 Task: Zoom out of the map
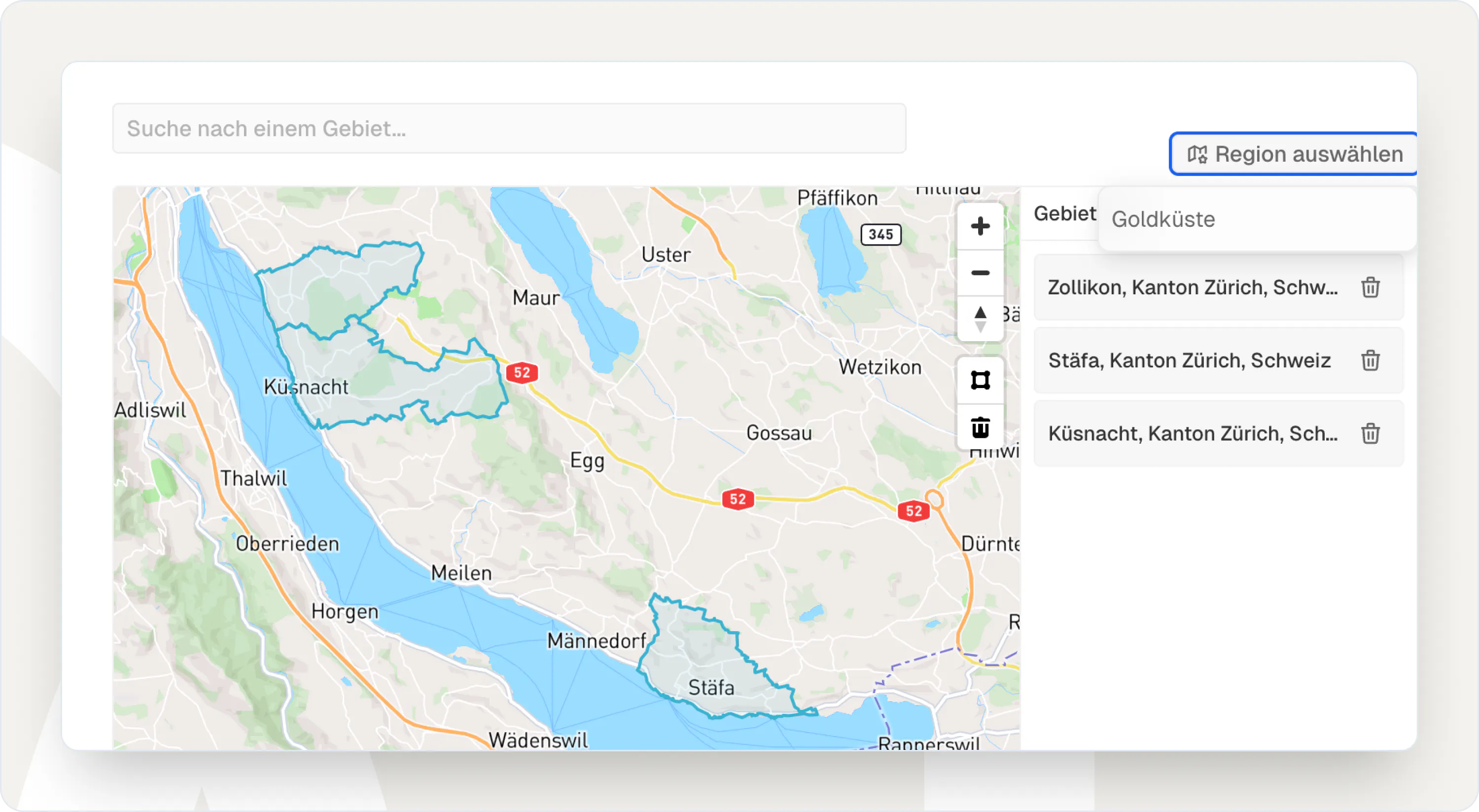[x=980, y=273]
